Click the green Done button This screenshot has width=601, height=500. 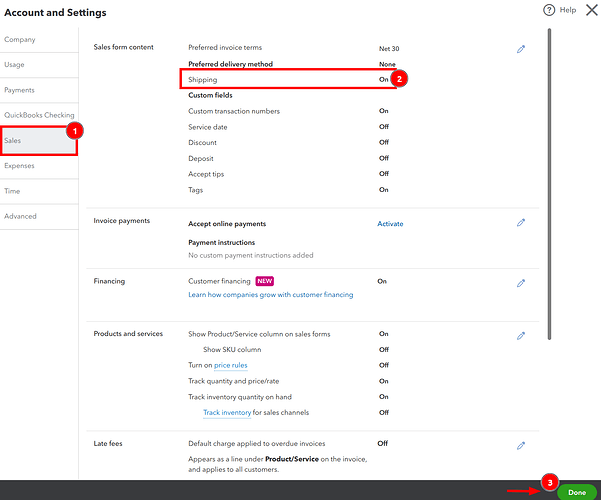(576, 492)
